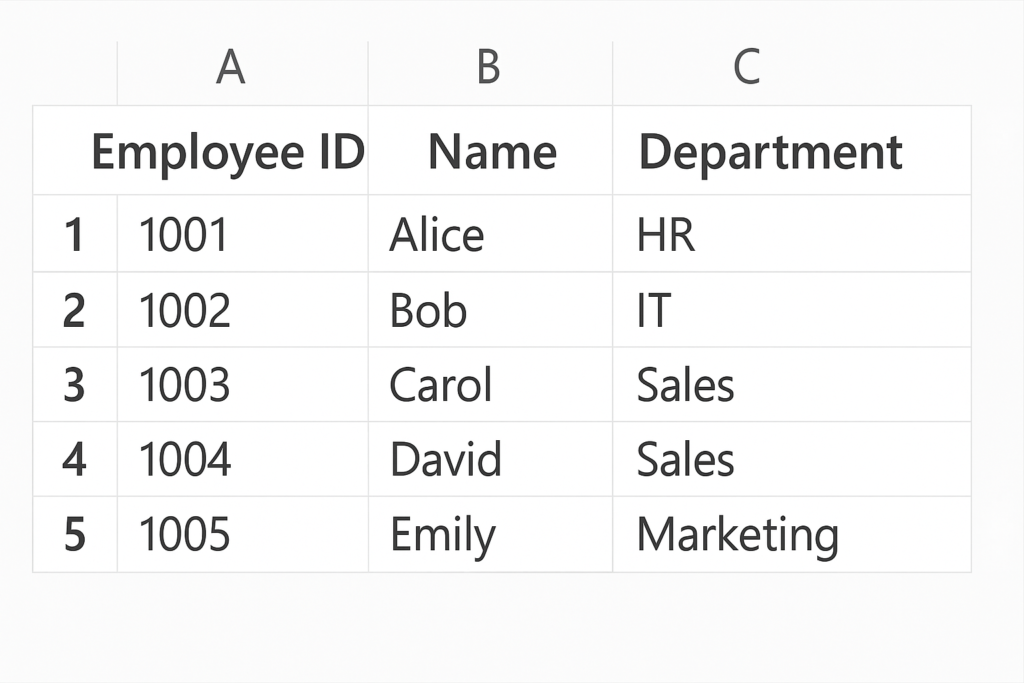The width and height of the screenshot is (1024, 683).
Task: Click the Bob name cell
Action: 428,310
